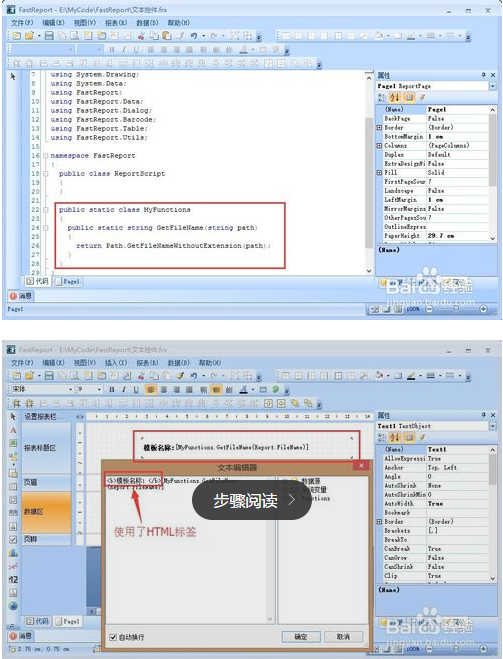Click zoom-in plus icon in code editor status bar
503x659 pixels.
tap(483, 309)
